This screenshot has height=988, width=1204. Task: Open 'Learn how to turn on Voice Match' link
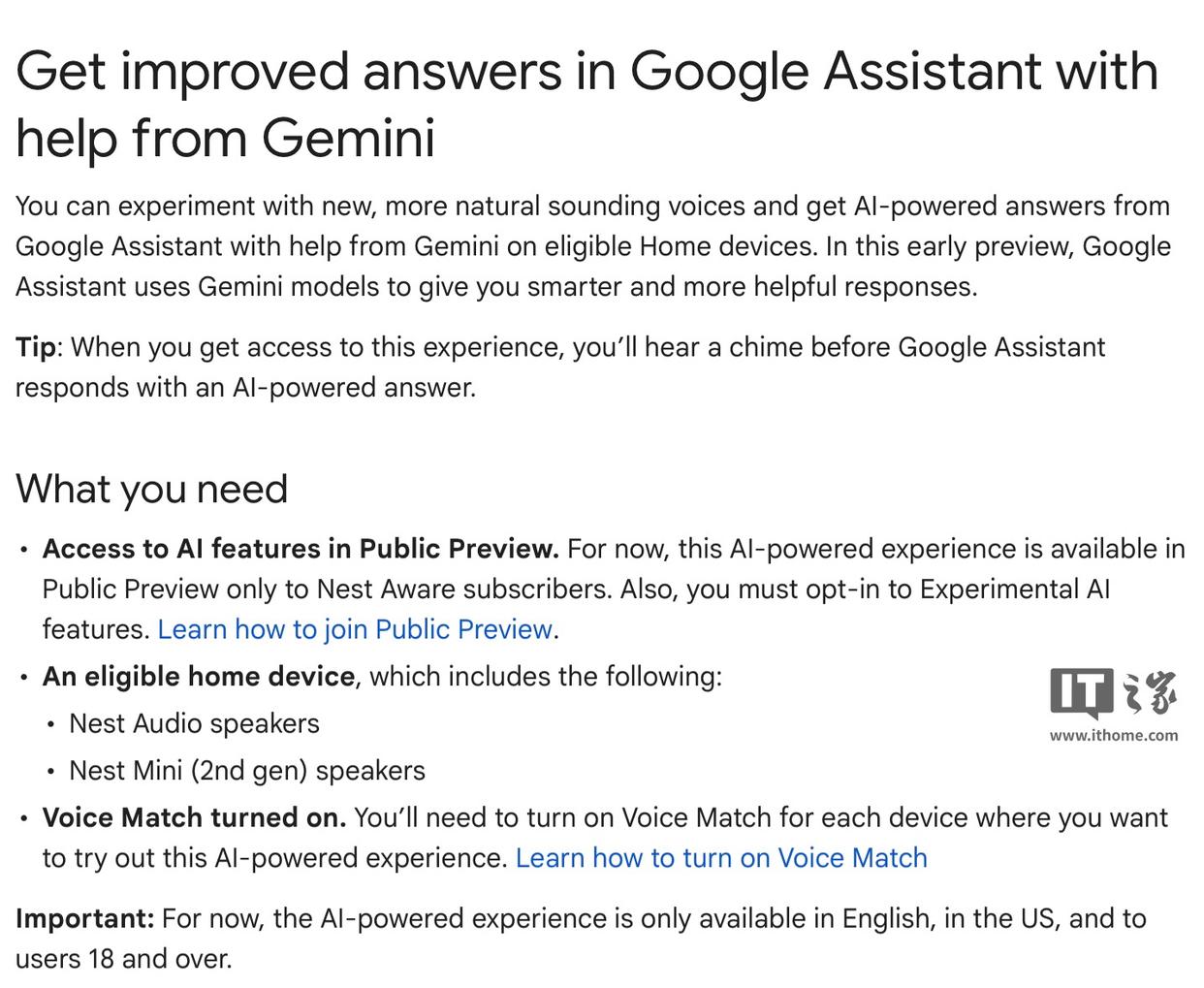click(721, 858)
